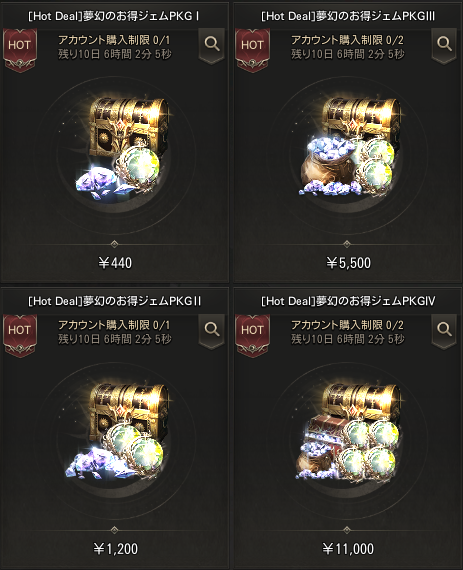Click HOT badge on PKG III card
This screenshot has width=463, height=570.
click(253, 49)
